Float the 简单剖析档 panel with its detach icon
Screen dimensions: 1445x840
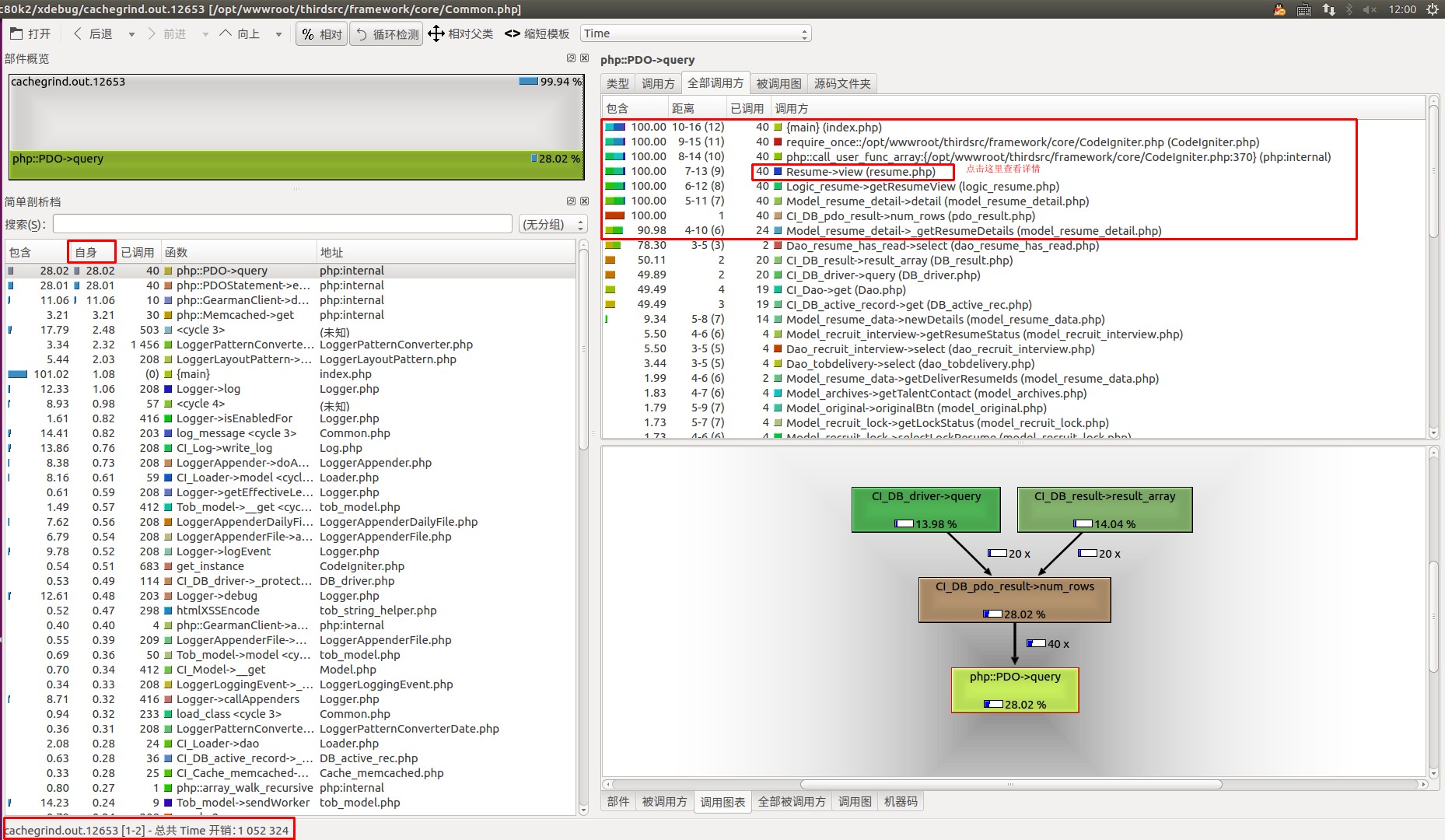pos(571,201)
